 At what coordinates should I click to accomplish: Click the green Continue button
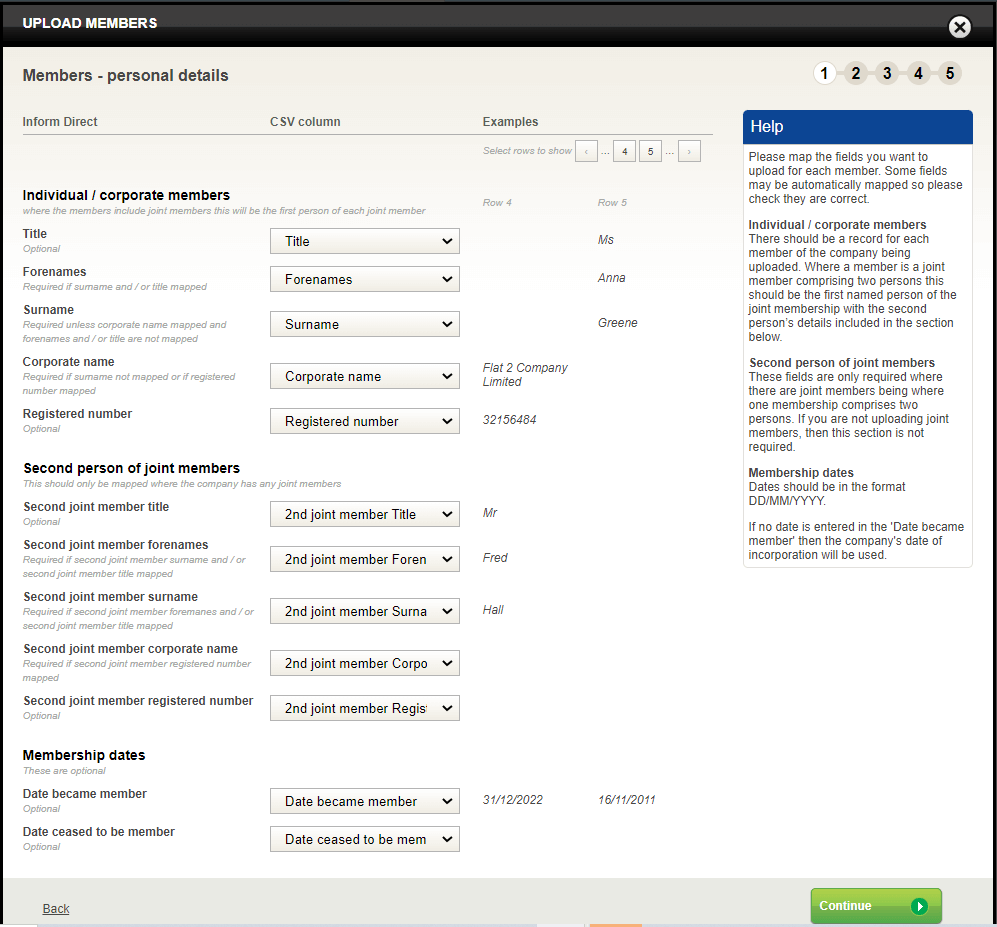875,906
